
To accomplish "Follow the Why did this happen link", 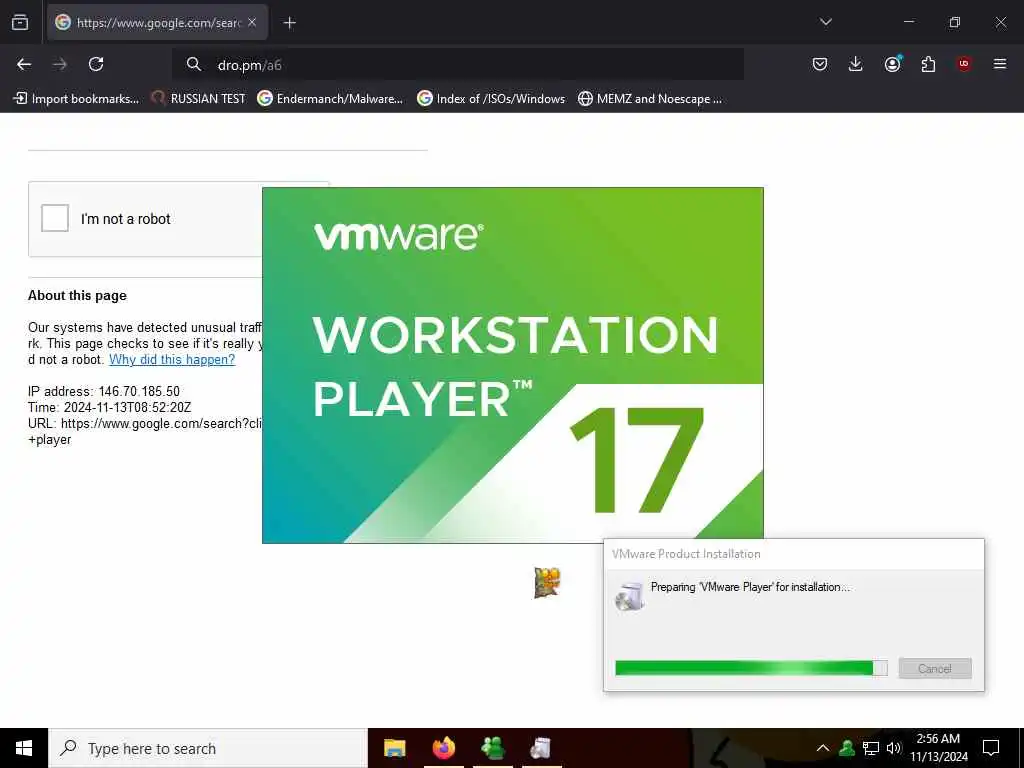I will click(x=172, y=359).
